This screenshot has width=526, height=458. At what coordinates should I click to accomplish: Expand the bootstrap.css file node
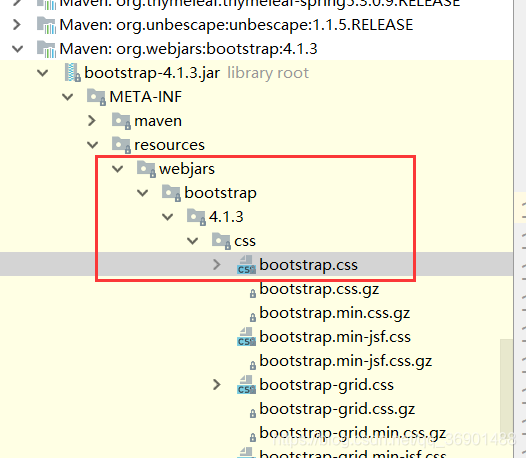(217, 264)
